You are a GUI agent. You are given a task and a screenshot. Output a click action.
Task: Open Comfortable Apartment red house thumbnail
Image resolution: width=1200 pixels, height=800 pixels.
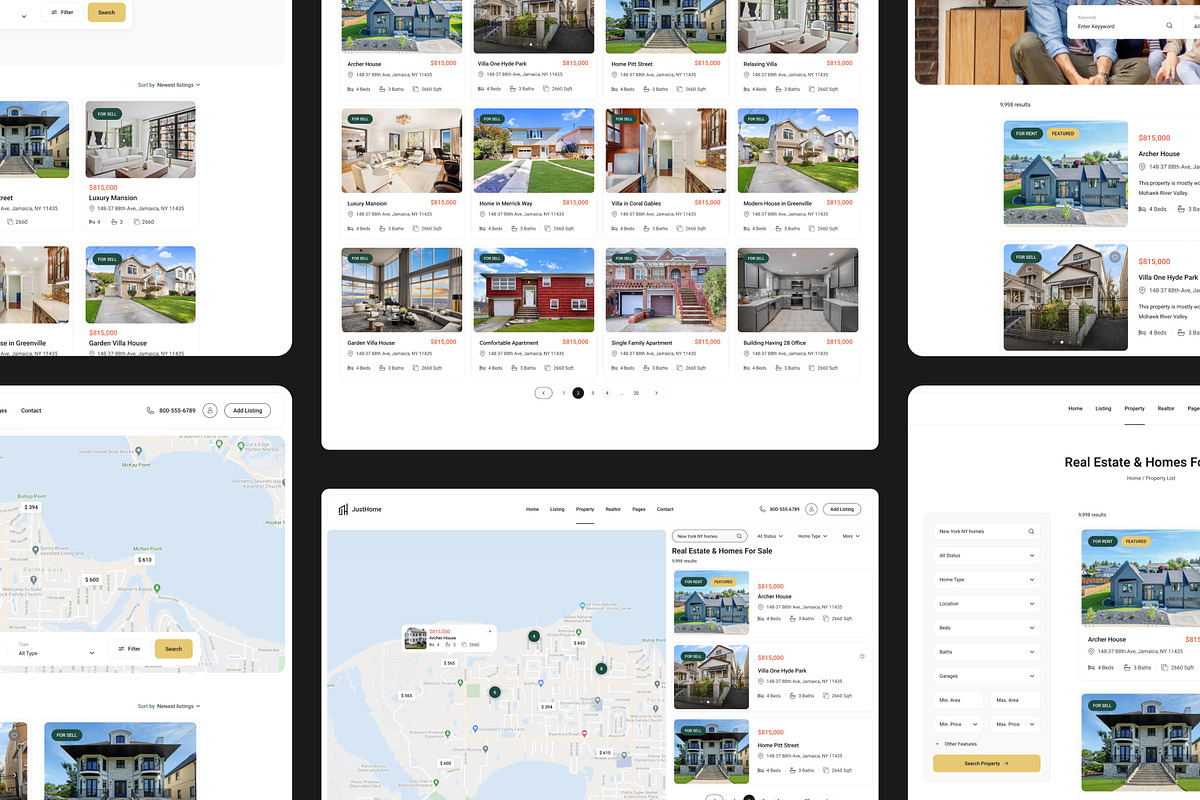pyautogui.click(x=534, y=290)
